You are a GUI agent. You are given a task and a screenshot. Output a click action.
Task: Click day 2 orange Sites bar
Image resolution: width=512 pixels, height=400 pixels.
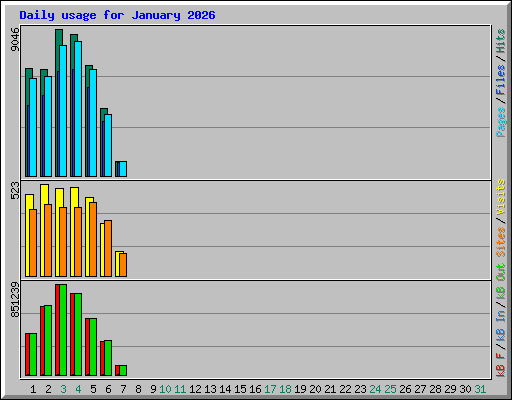48,240
